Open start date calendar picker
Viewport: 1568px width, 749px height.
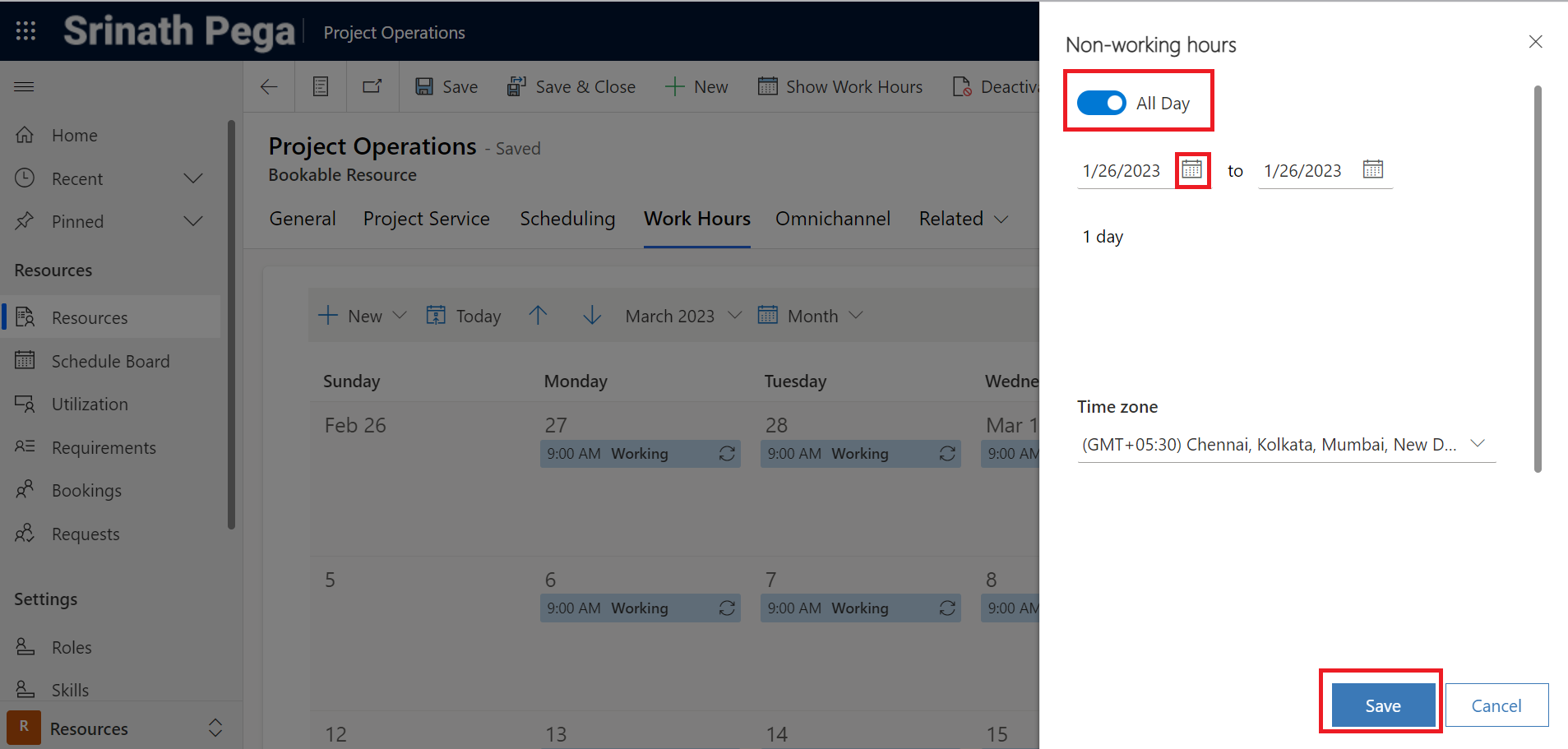pos(1191,170)
